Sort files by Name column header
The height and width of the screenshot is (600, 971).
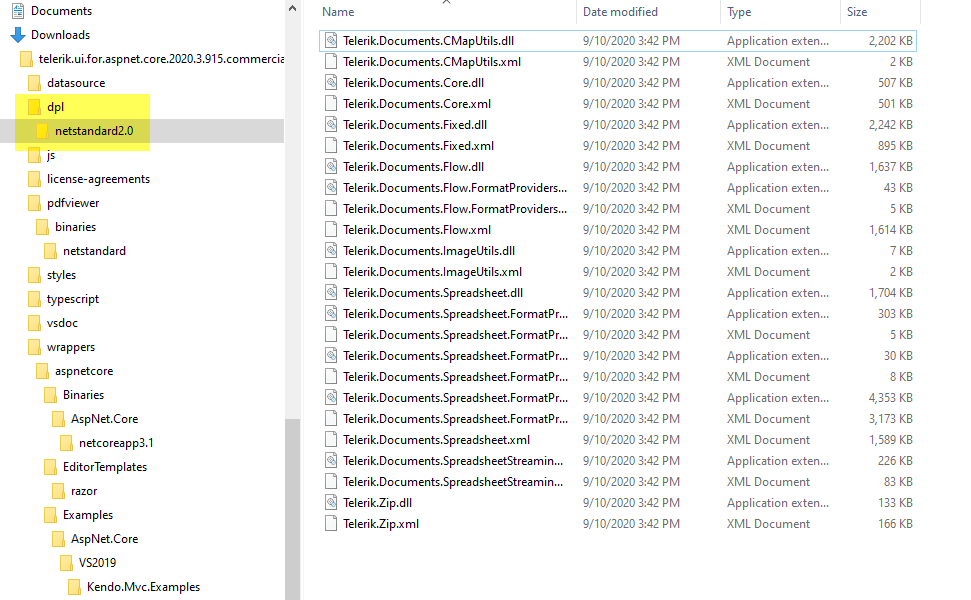point(338,12)
